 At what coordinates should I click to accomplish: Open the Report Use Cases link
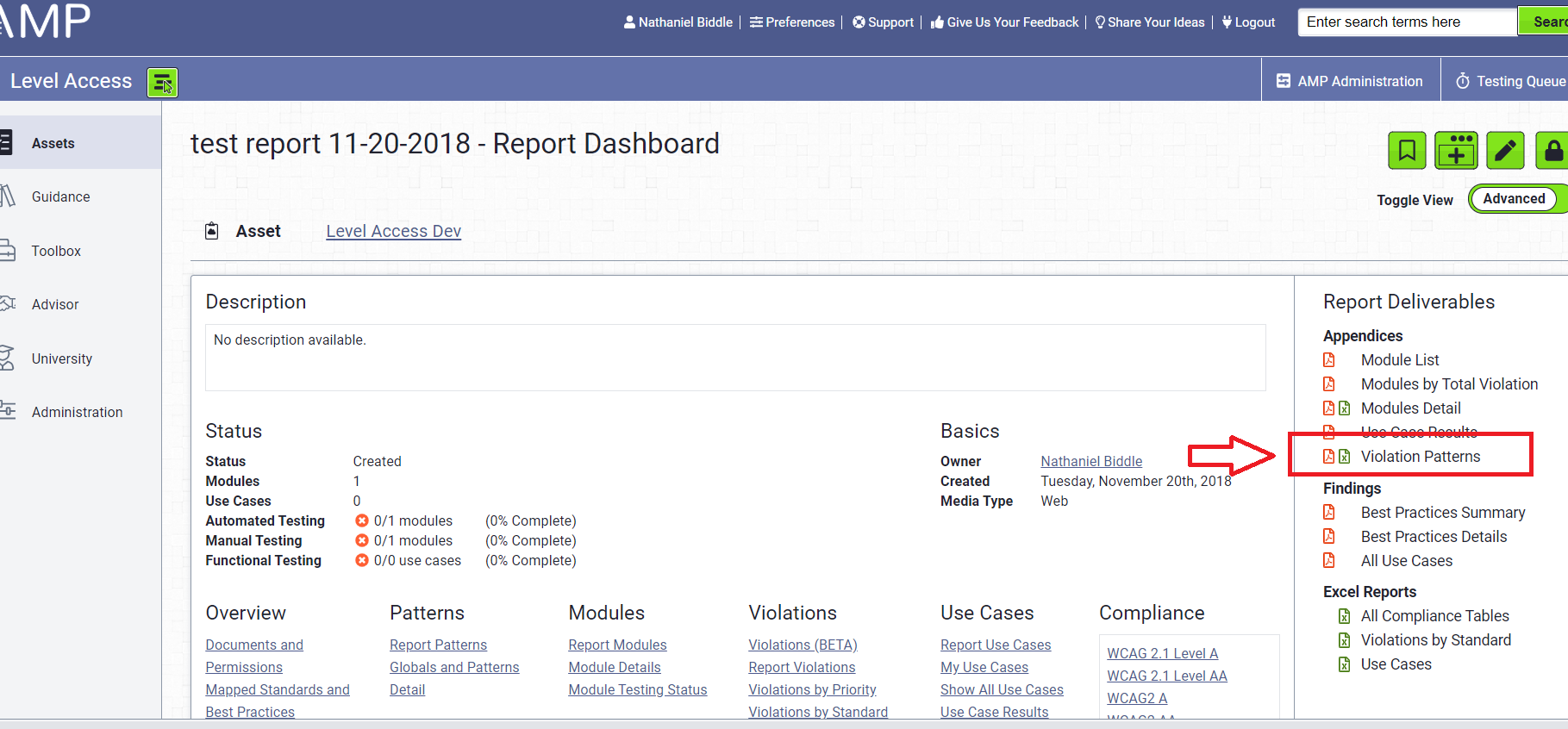[996, 645]
